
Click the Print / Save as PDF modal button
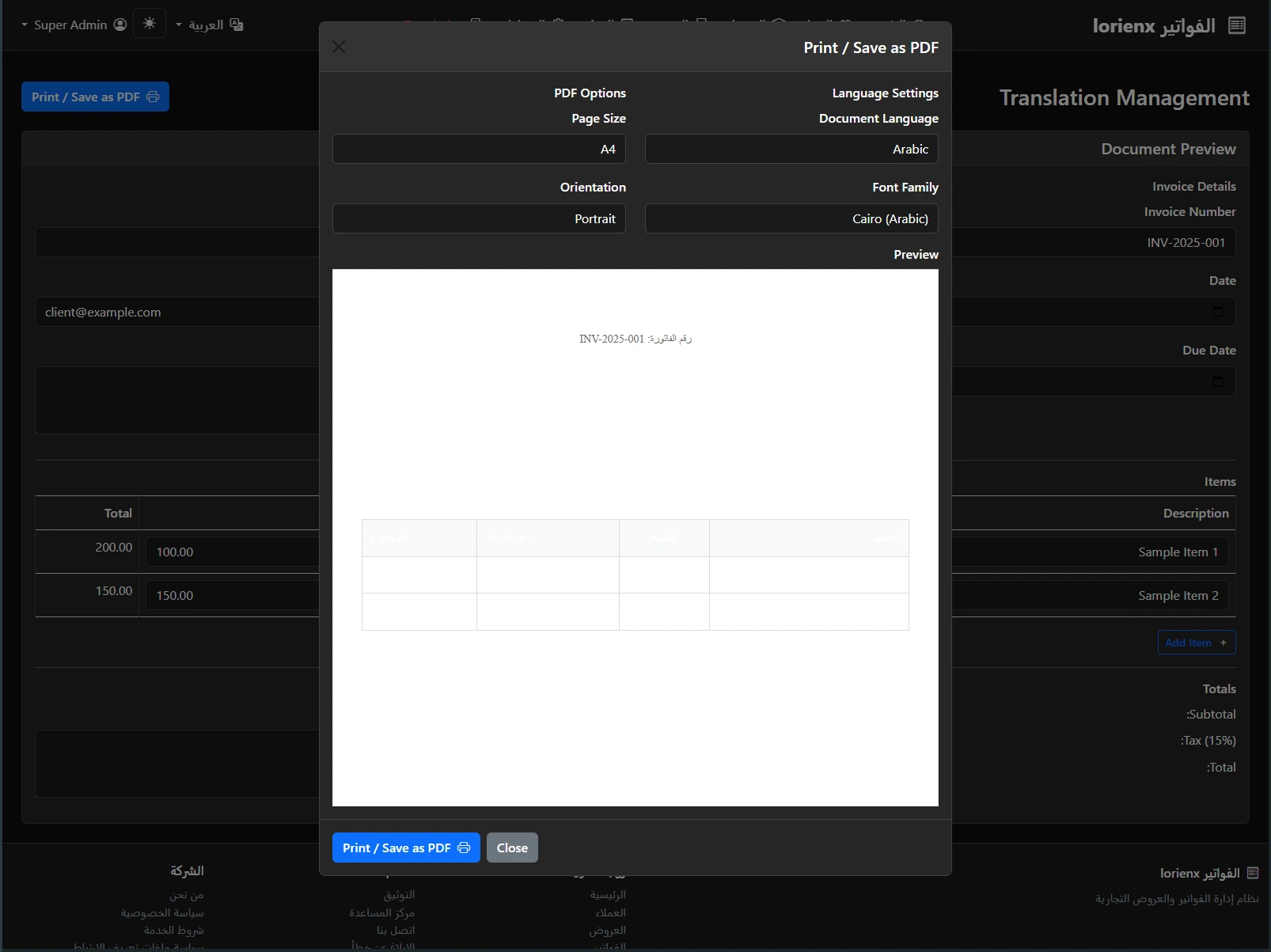point(405,848)
